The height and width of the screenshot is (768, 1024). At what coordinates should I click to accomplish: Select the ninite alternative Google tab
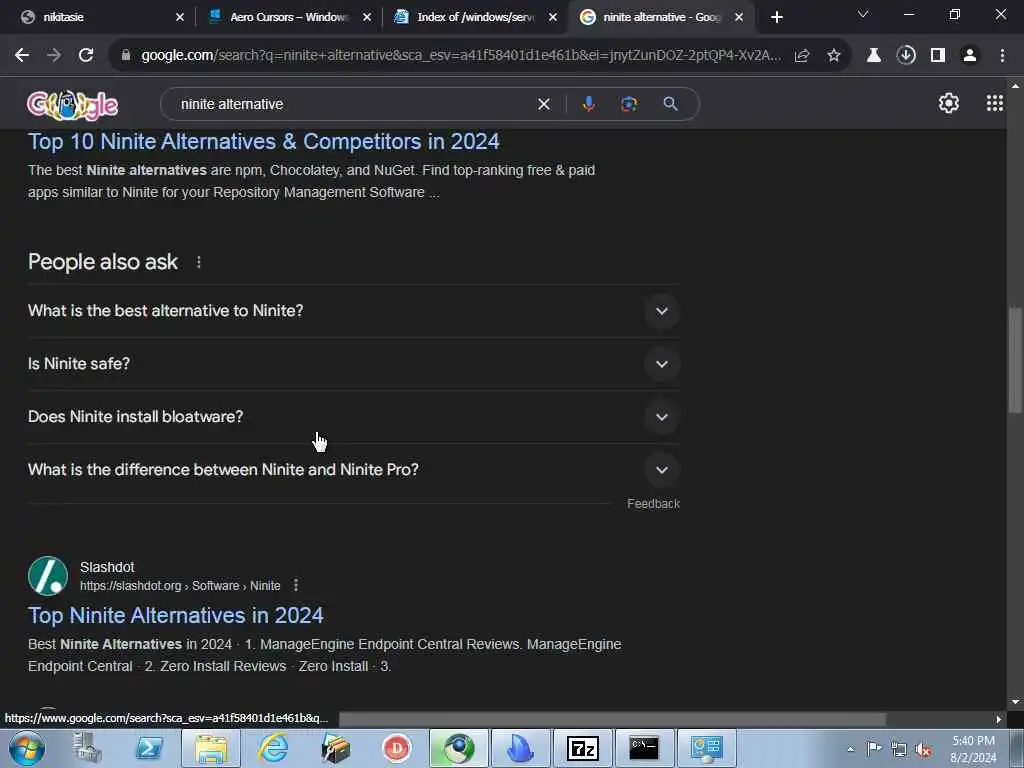pyautogui.click(x=660, y=17)
